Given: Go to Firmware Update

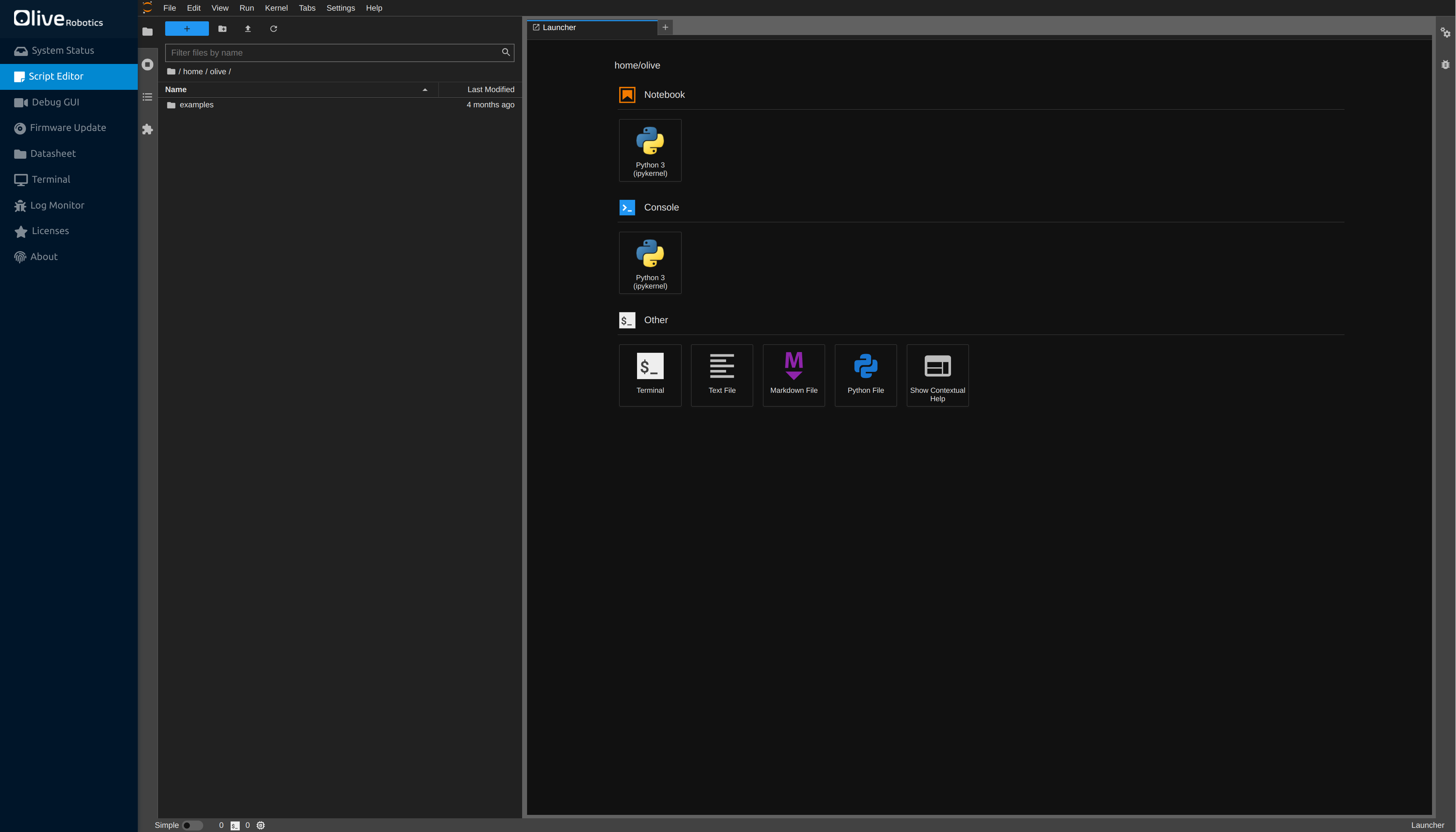Looking at the screenshot, I should point(68,128).
